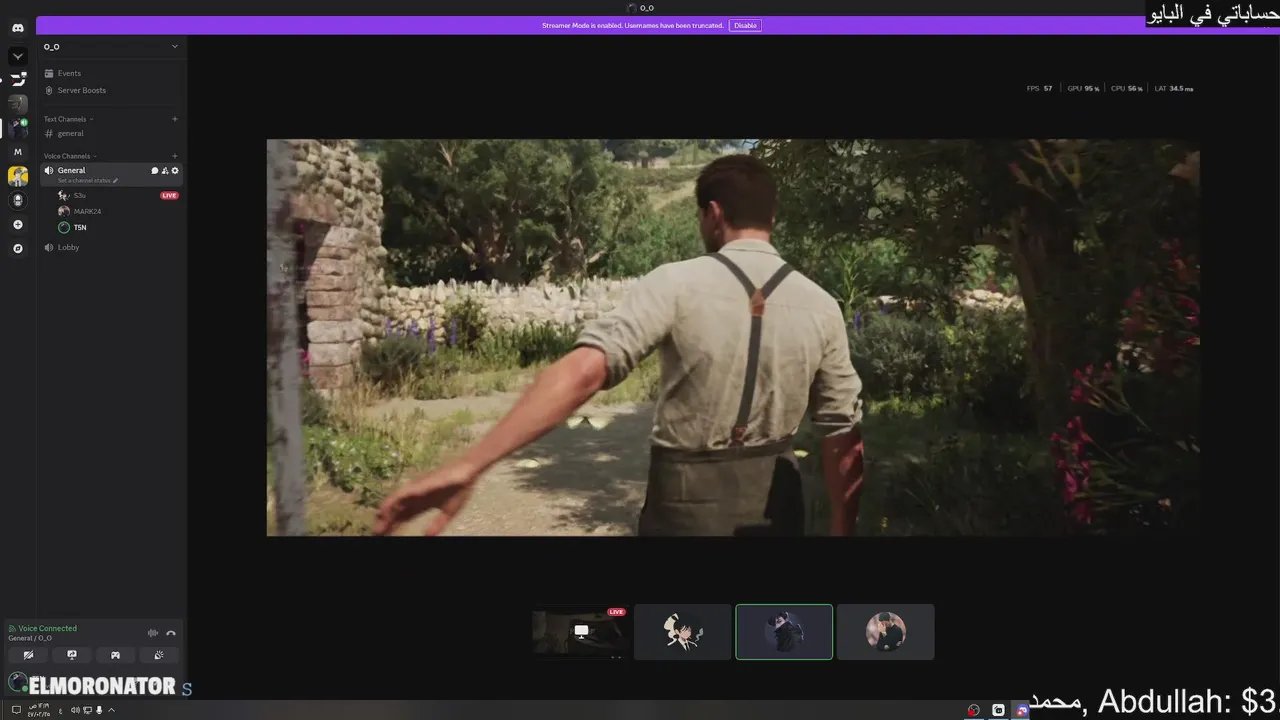Click the main stream video view
Image resolution: width=1280 pixels, height=720 pixels.
click(x=733, y=337)
